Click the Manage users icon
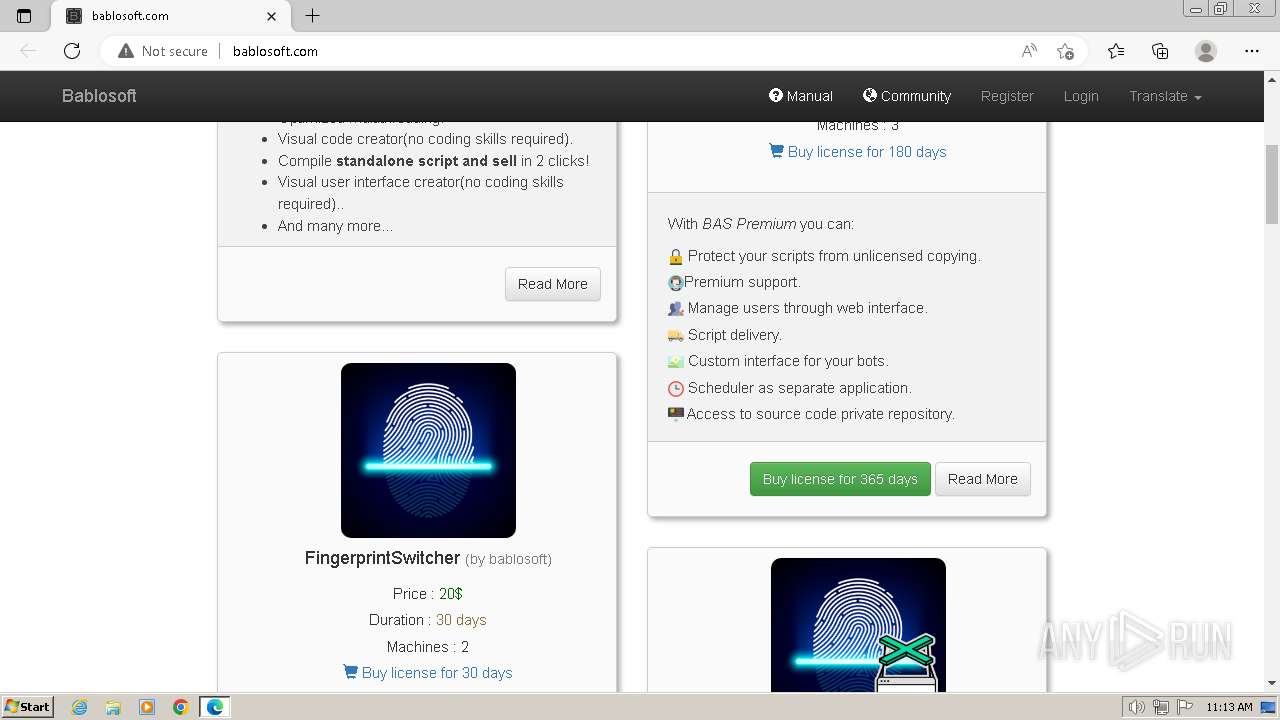The height and width of the screenshot is (720, 1280). click(676, 309)
